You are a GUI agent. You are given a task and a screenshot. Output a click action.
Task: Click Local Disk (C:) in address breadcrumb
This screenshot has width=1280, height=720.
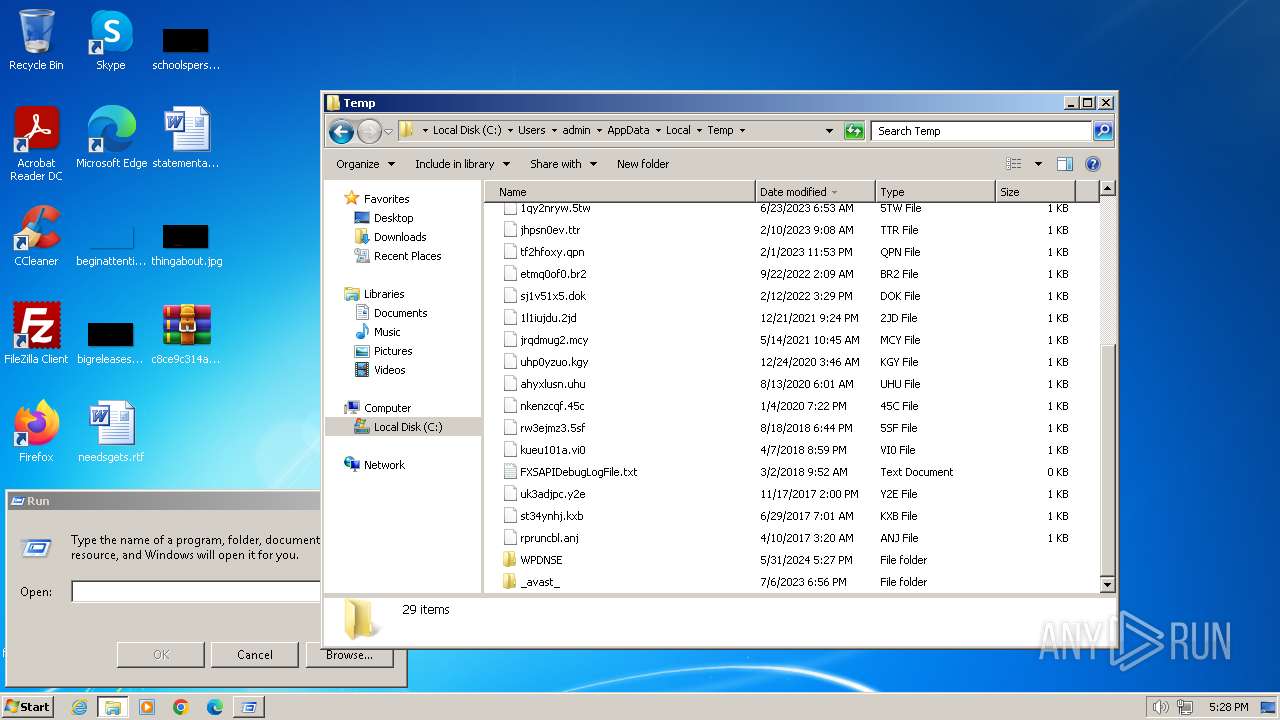click(x=467, y=130)
